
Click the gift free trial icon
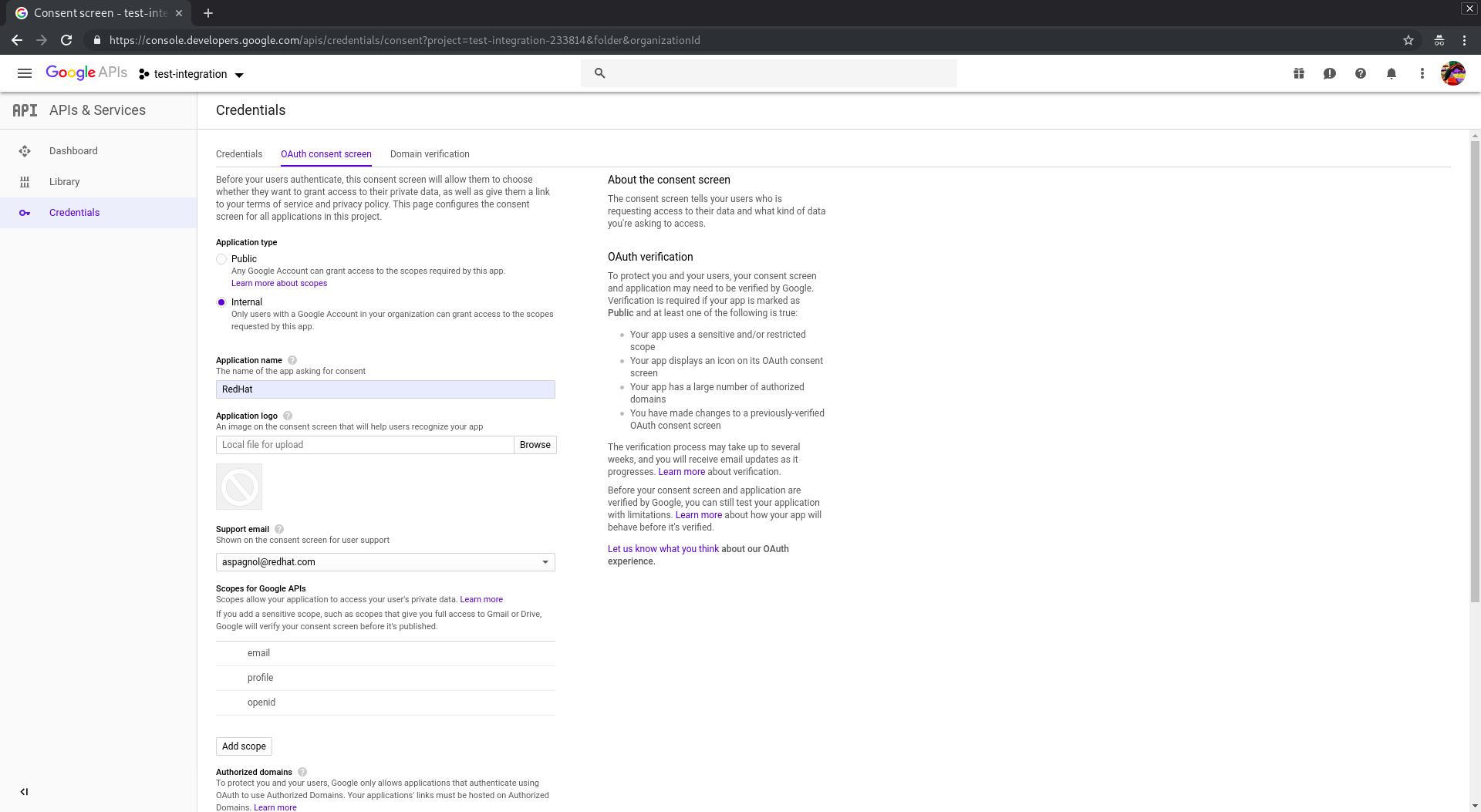point(1299,73)
